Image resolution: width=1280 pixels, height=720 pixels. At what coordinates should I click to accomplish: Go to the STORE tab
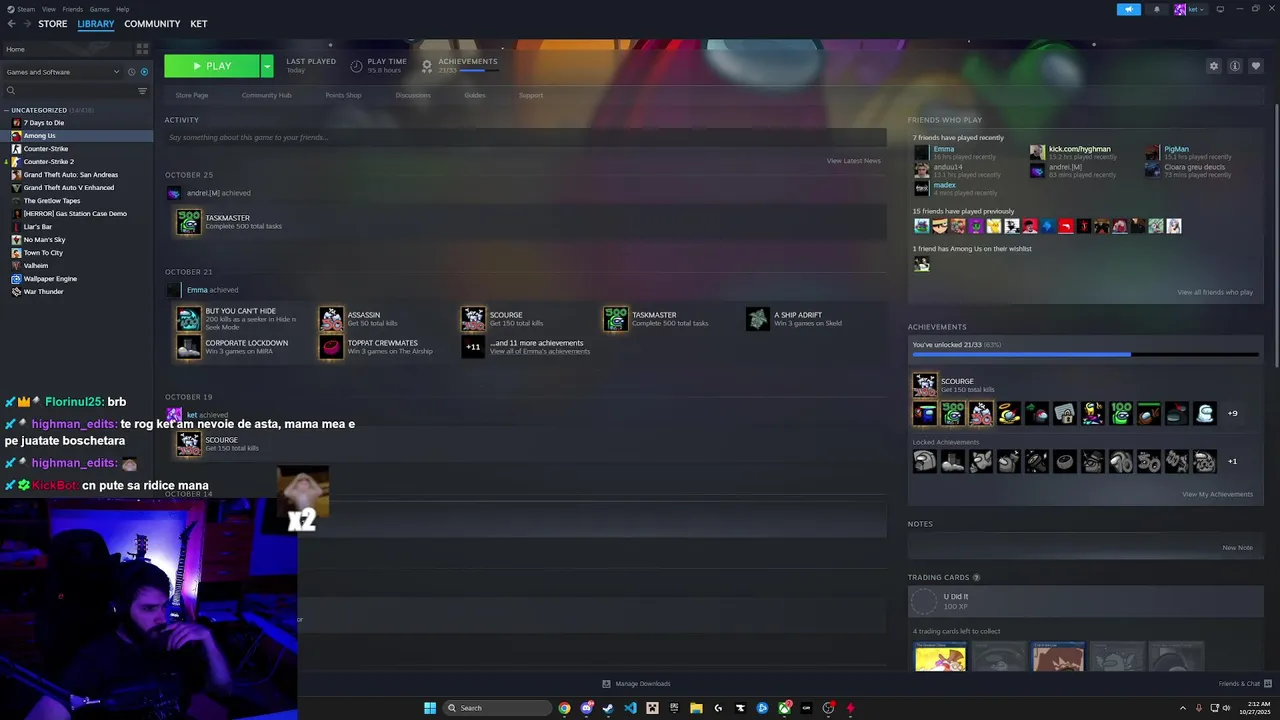pyautogui.click(x=53, y=24)
